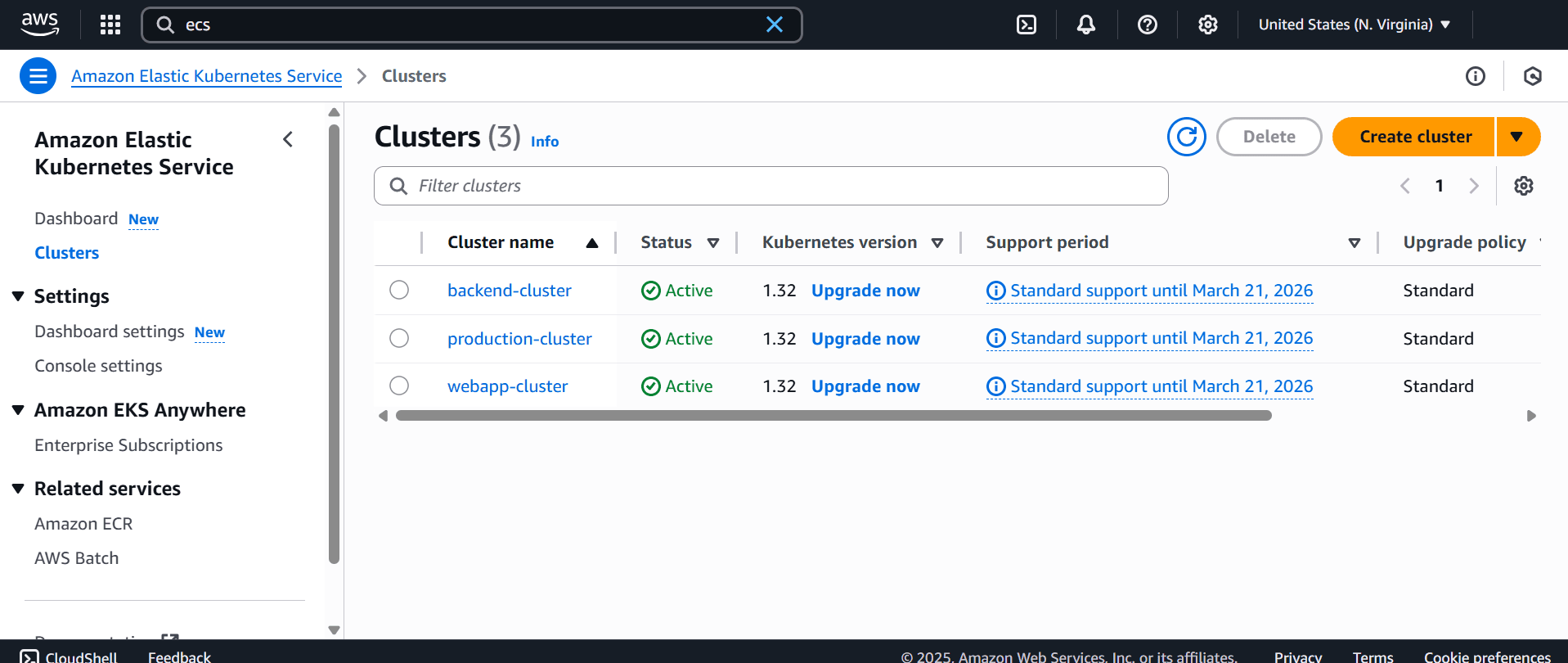Open Dashboard settings
Viewport: 1568px width, 663px height.
click(x=110, y=331)
